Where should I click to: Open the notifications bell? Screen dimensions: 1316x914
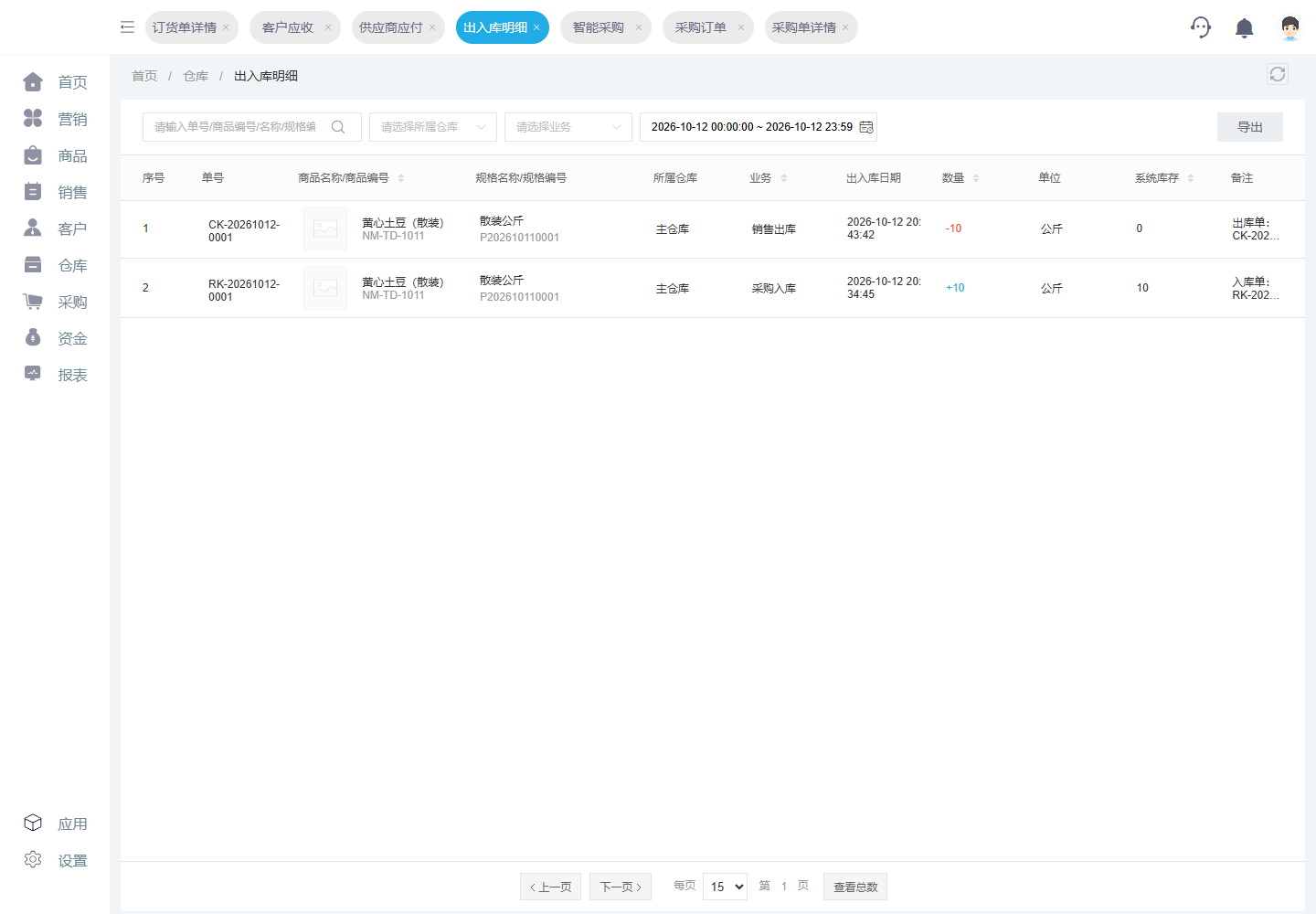1244,28
